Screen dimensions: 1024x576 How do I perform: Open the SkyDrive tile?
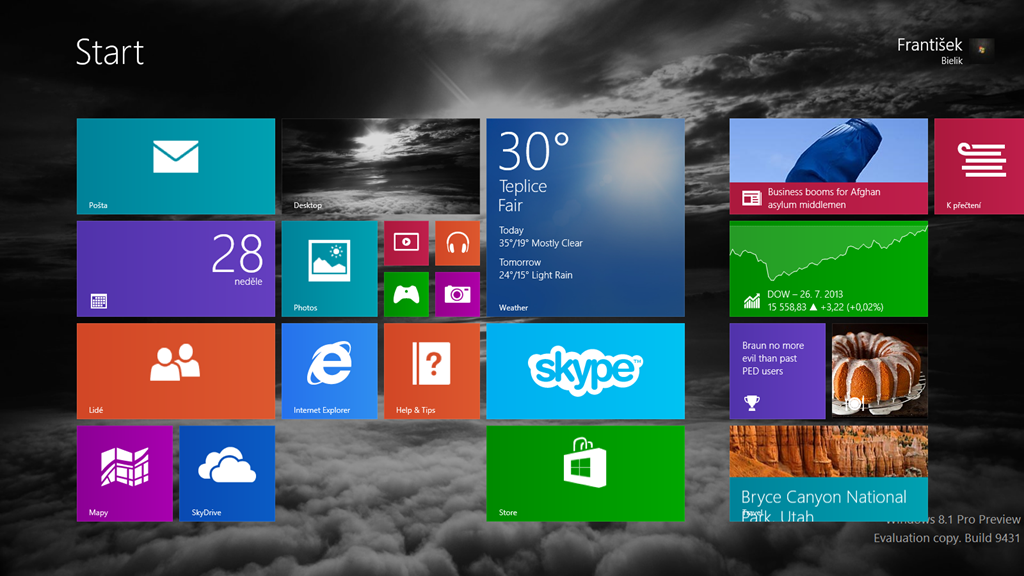[x=227, y=473]
